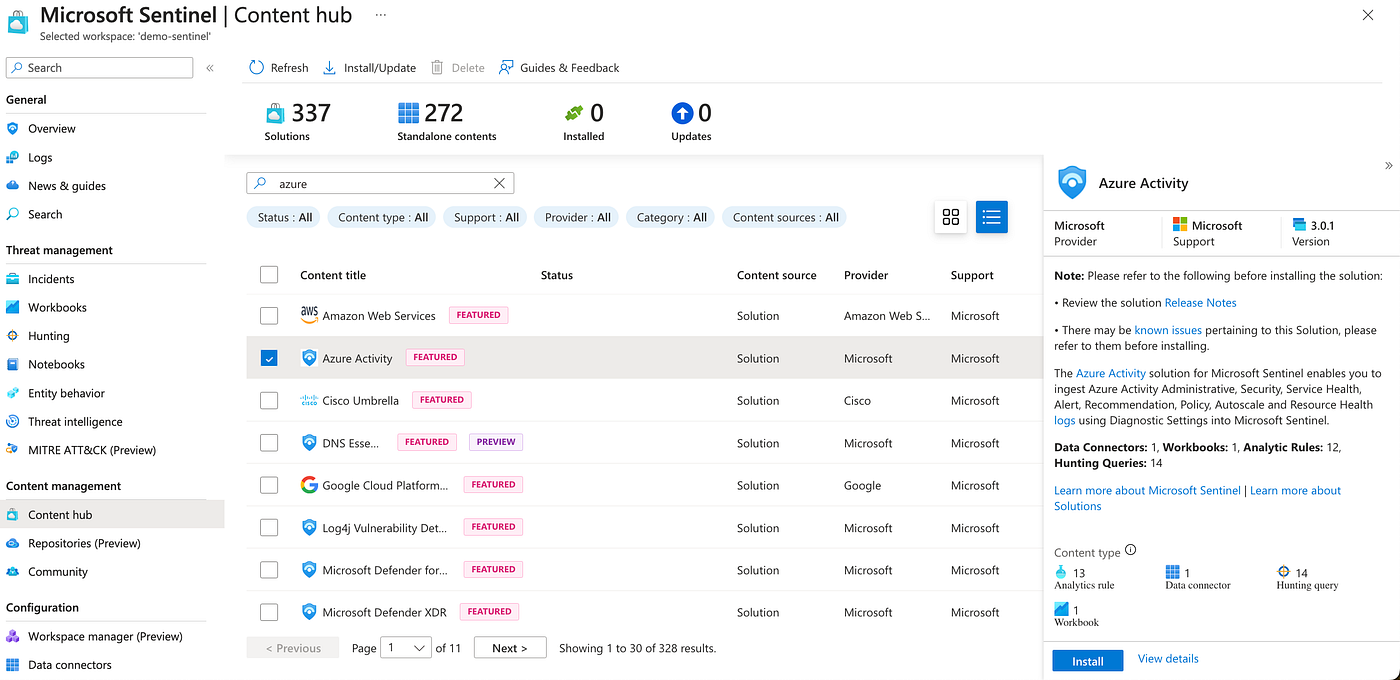Sort by Provider column header
Screen dimensions: 1400x680
point(866,275)
